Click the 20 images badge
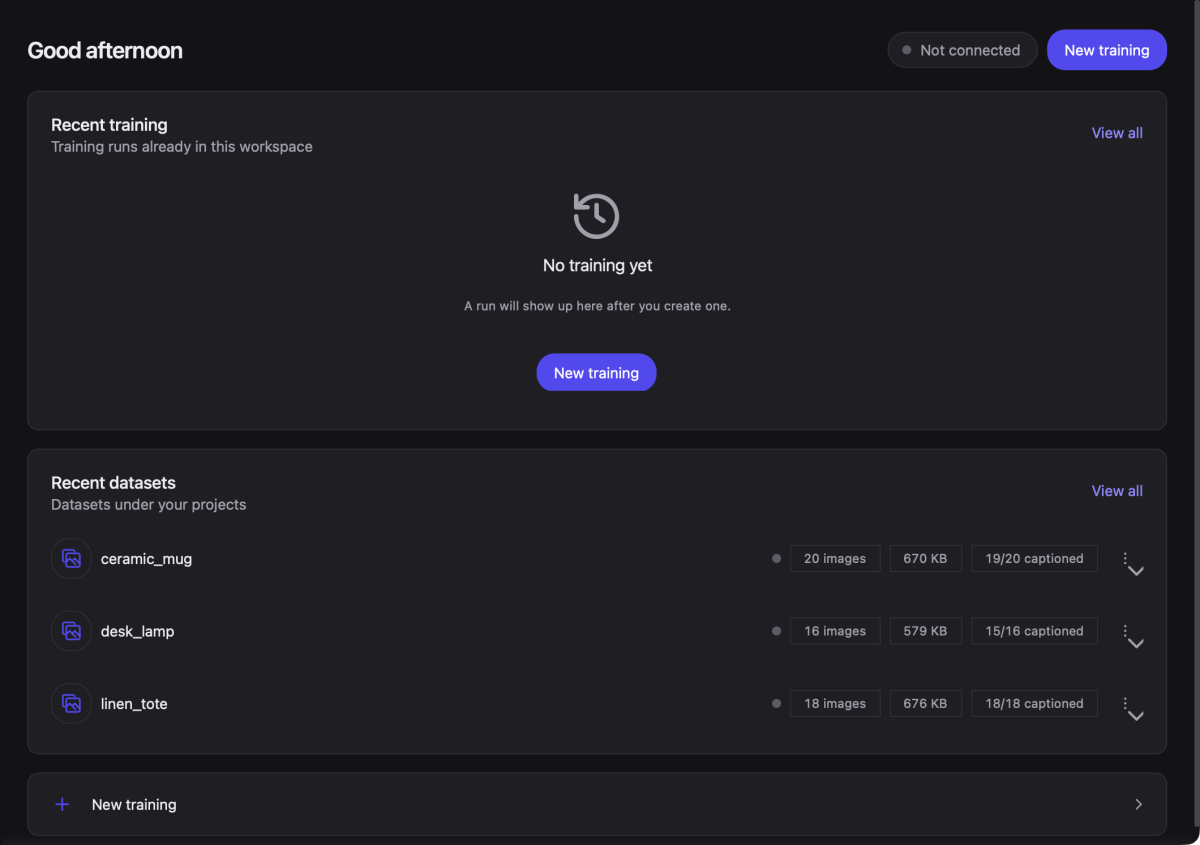 835,559
